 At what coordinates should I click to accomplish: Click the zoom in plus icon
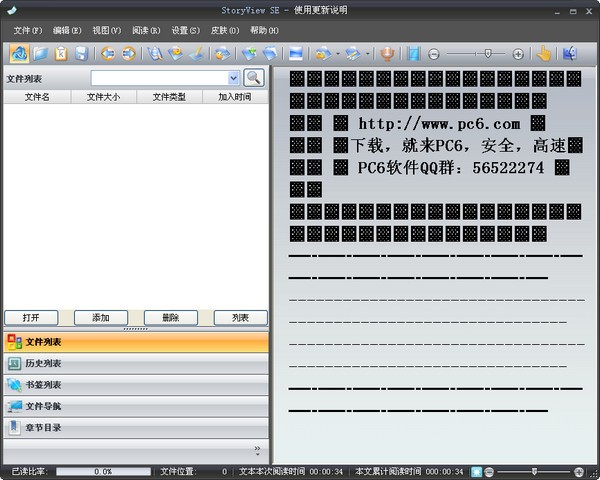(x=518, y=54)
